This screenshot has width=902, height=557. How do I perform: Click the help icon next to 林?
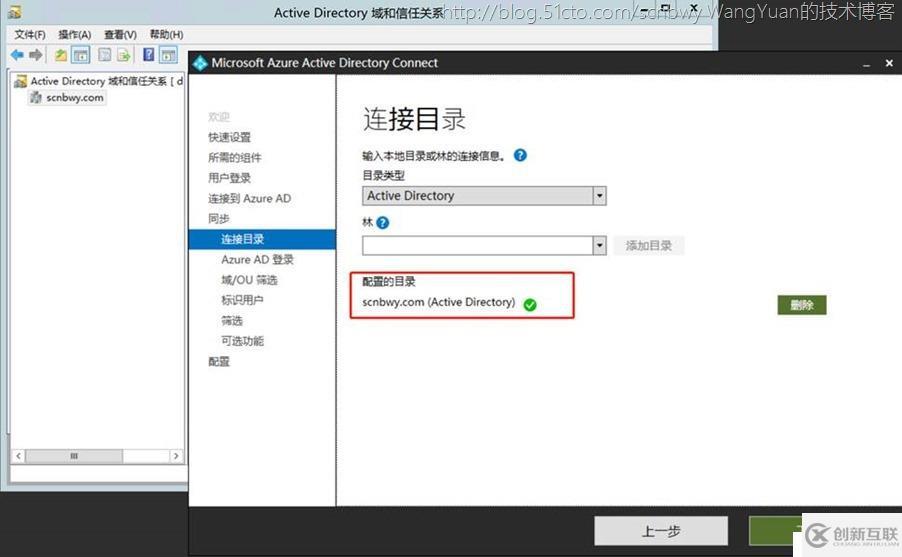click(x=383, y=223)
